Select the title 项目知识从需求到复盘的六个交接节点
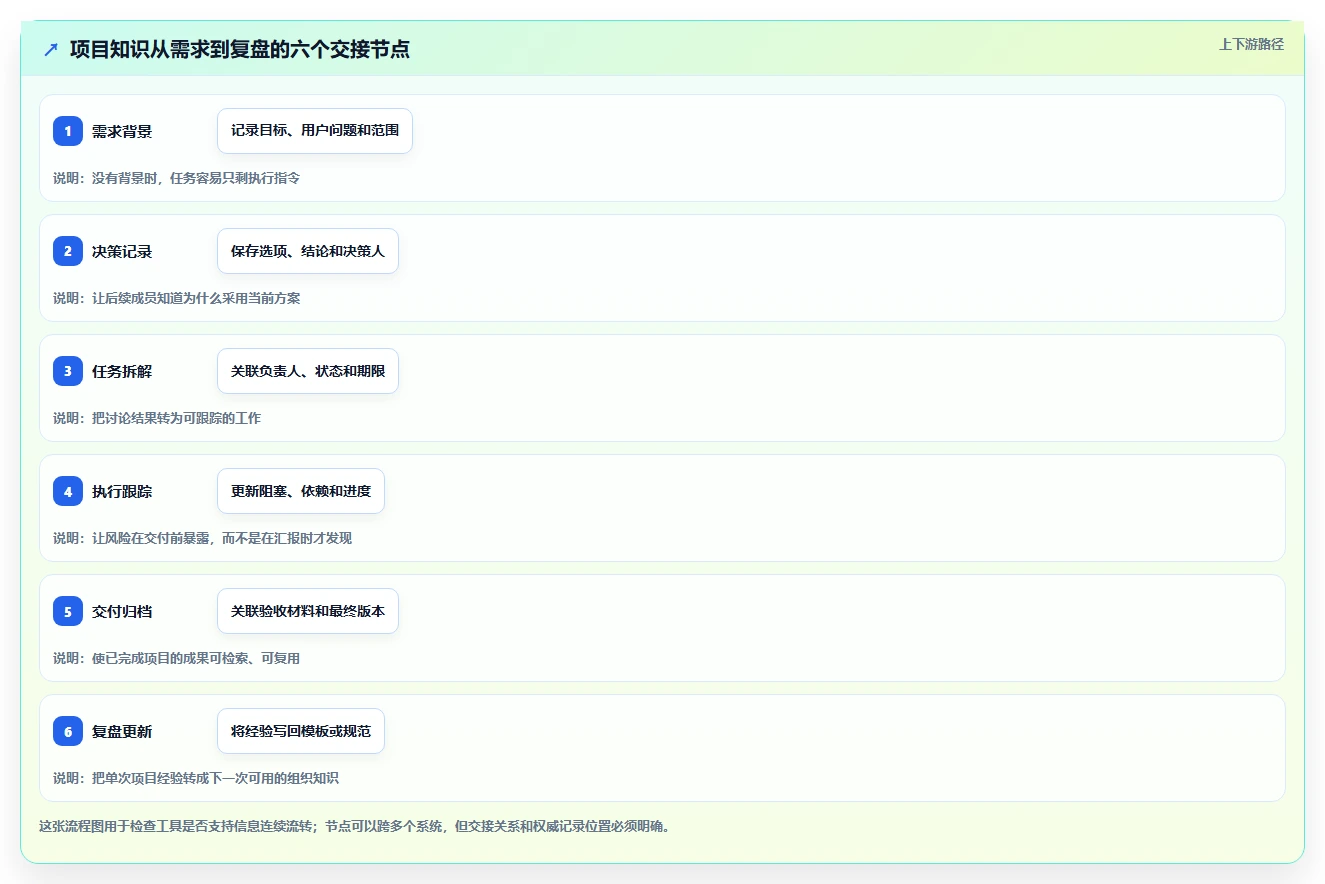The image size is (1325, 884). (x=240, y=49)
